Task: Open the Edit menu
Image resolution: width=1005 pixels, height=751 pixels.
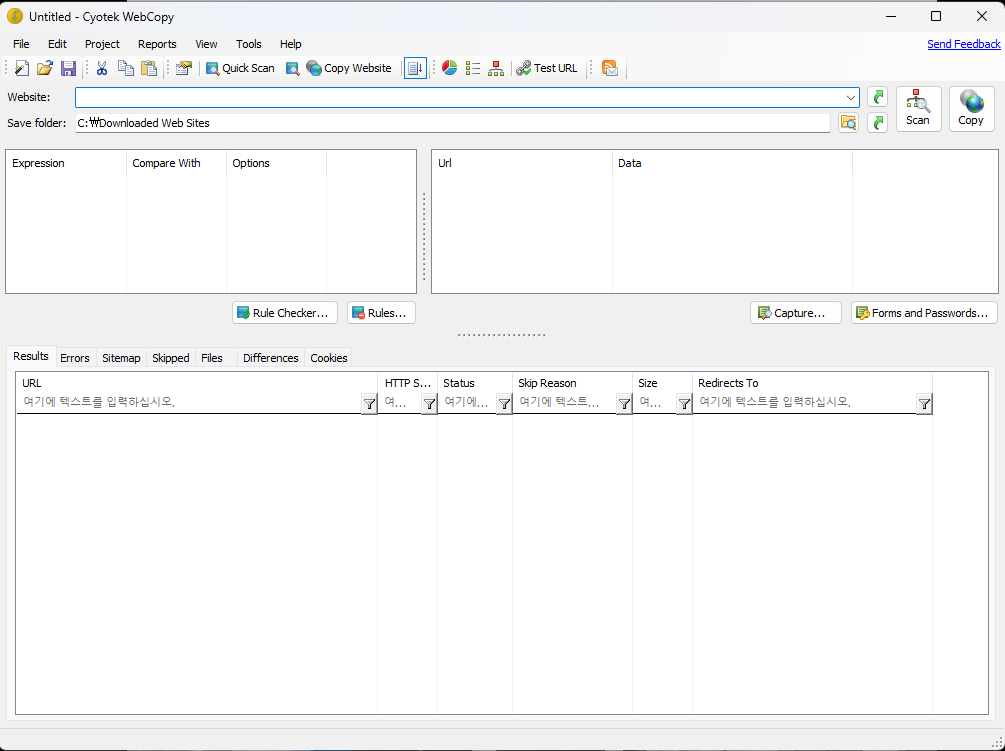Action: tap(57, 44)
